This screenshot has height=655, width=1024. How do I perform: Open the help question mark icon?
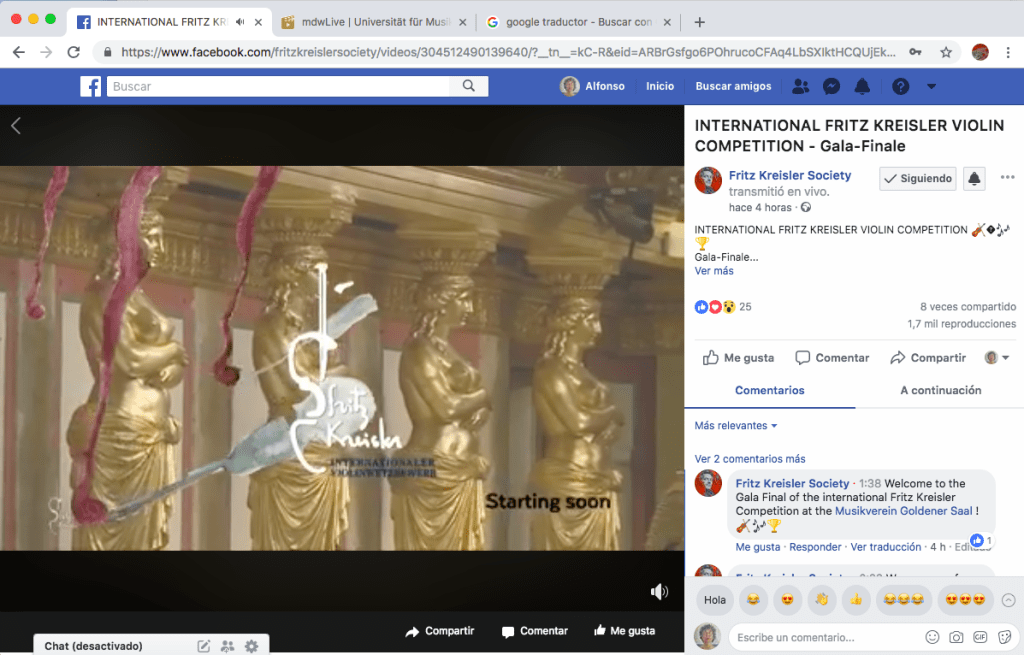coord(900,87)
